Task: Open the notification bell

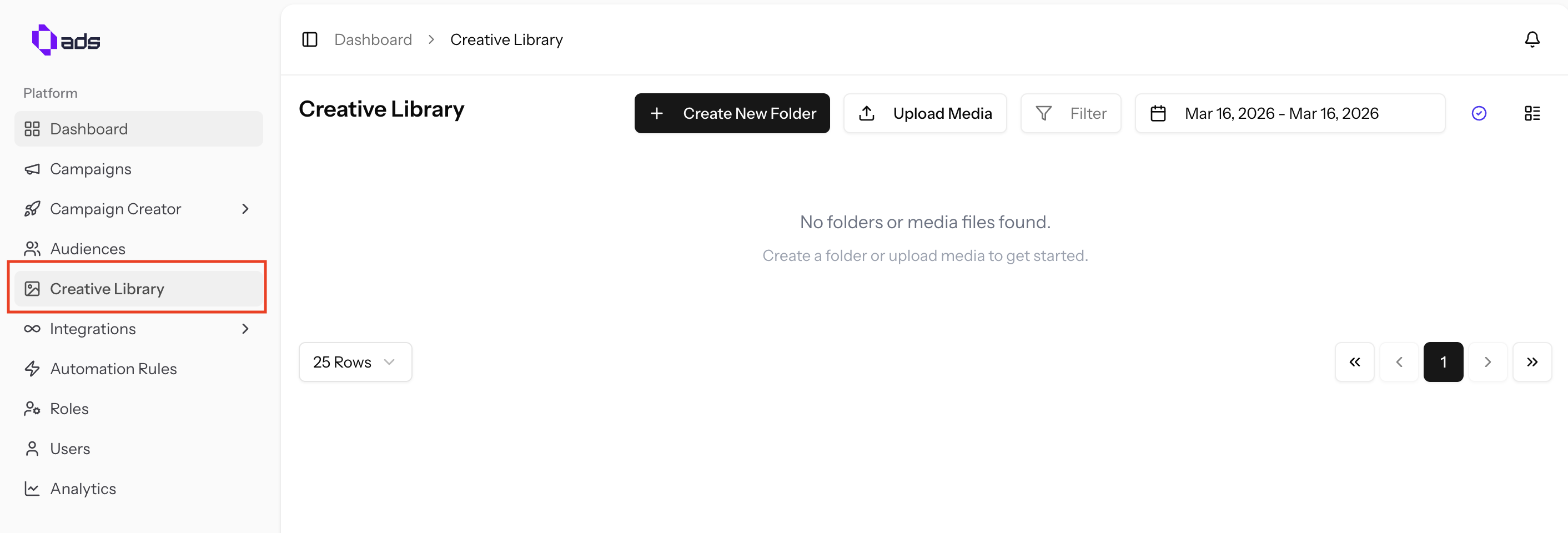Action: pos(1532,39)
